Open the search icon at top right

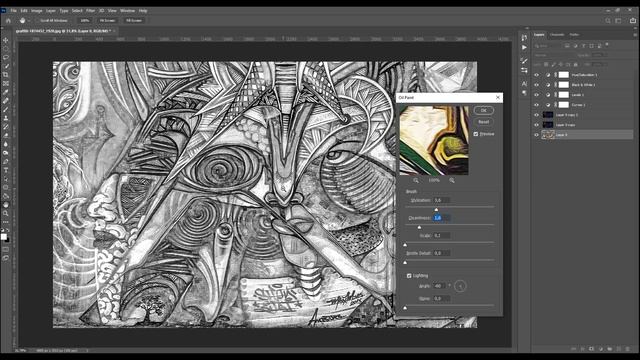coord(608,20)
